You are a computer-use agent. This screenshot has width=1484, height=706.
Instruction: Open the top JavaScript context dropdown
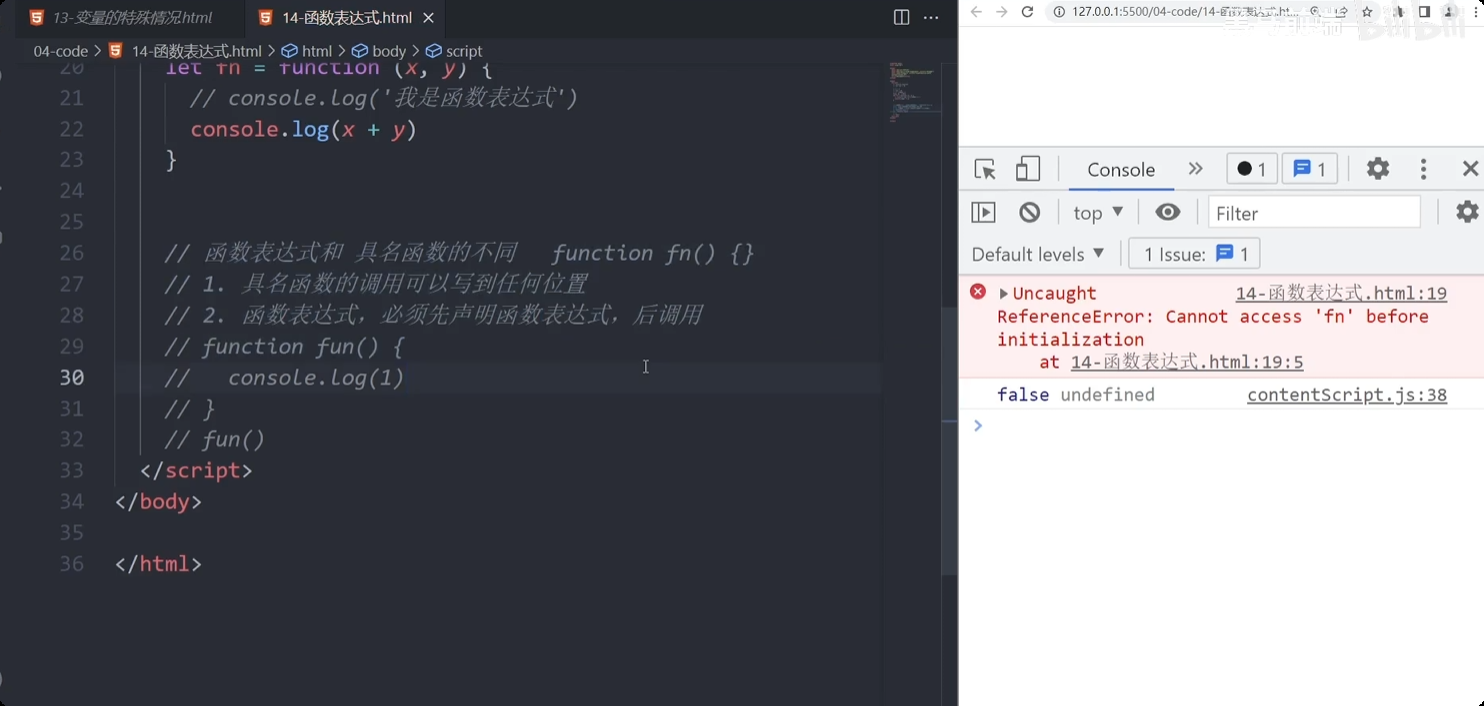coord(1098,212)
